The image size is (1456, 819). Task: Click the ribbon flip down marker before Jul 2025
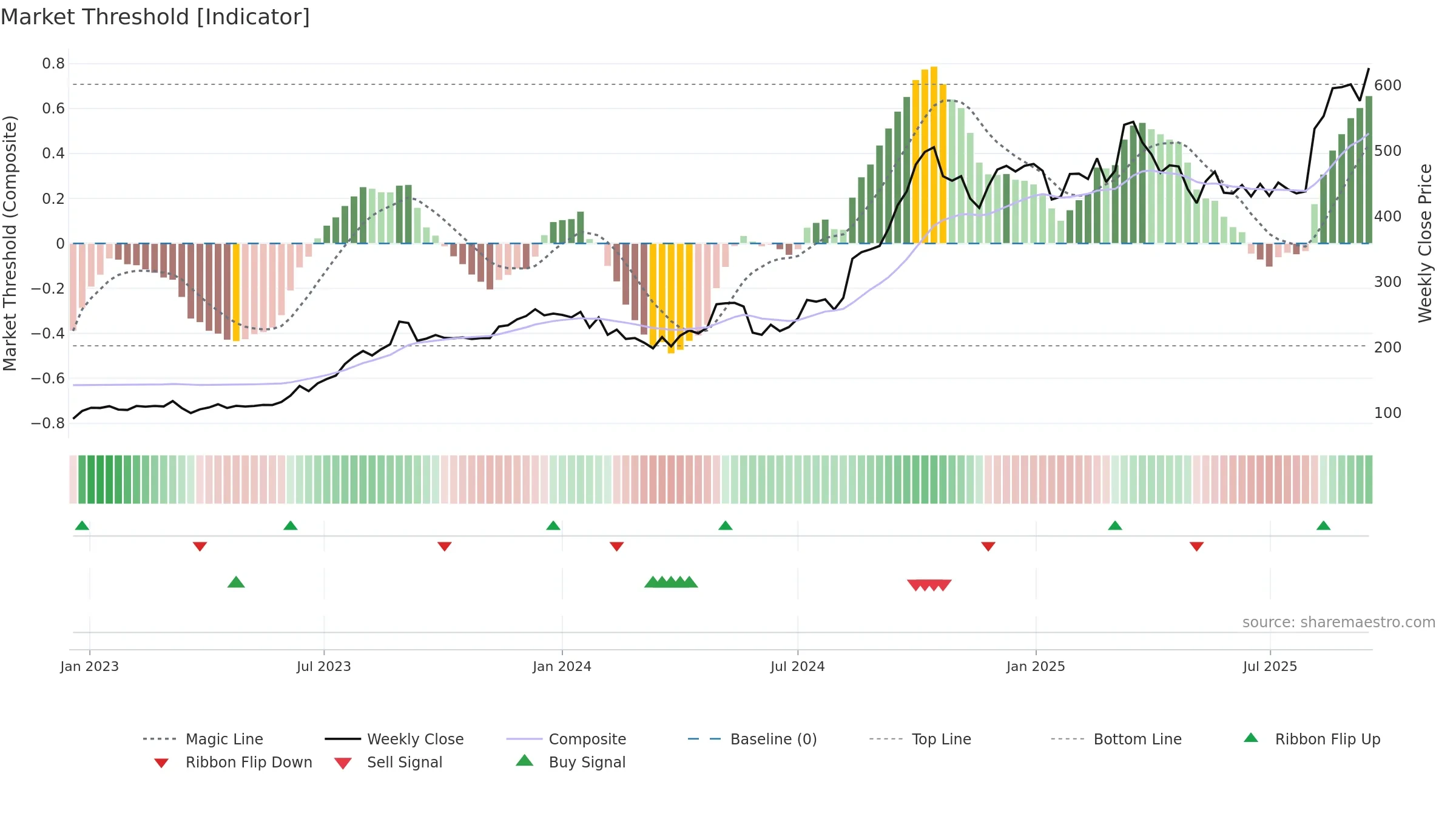[x=1197, y=547]
